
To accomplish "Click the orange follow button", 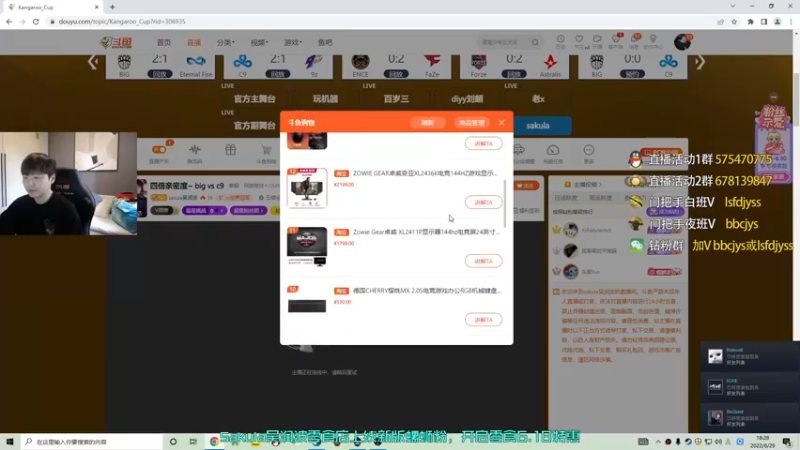I will 526,186.
